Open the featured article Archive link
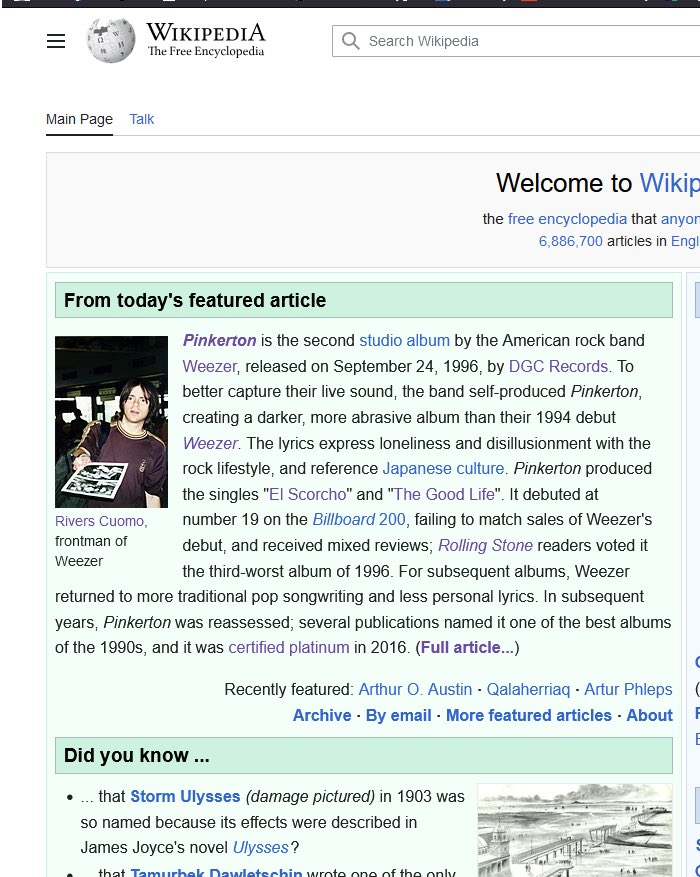Screen dimensions: 700x877 (x=322, y=715)
